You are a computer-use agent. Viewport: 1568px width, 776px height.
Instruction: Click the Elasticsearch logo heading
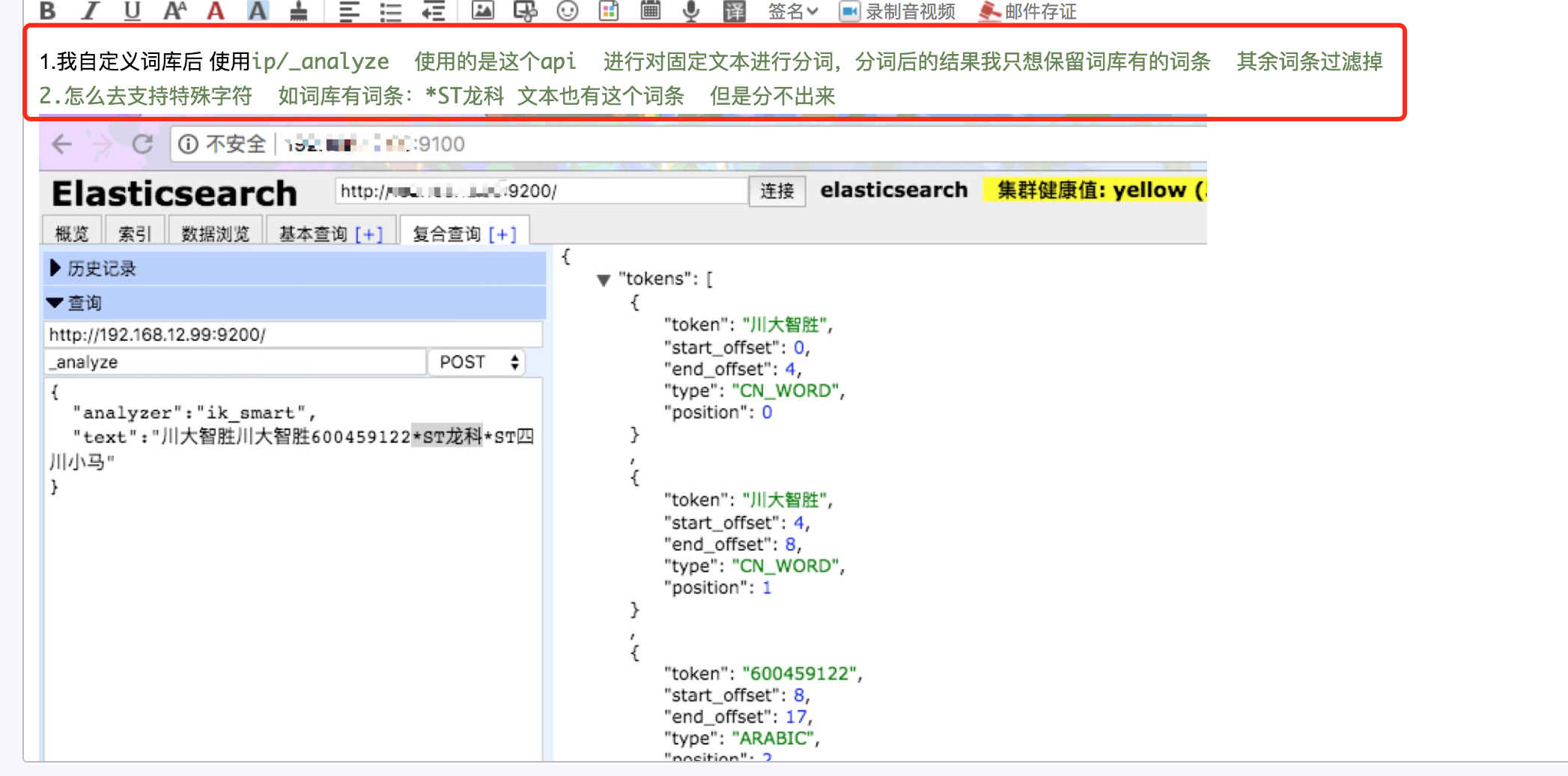174,193
